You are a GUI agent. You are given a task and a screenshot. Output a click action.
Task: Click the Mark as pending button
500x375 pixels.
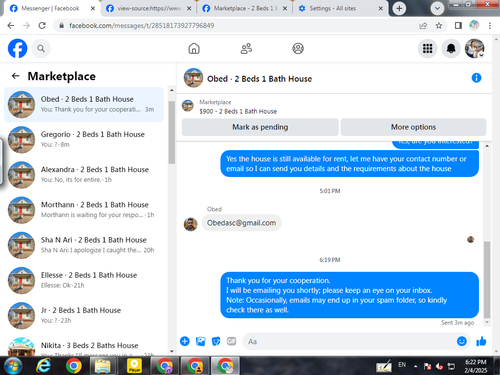pos(260,127)
